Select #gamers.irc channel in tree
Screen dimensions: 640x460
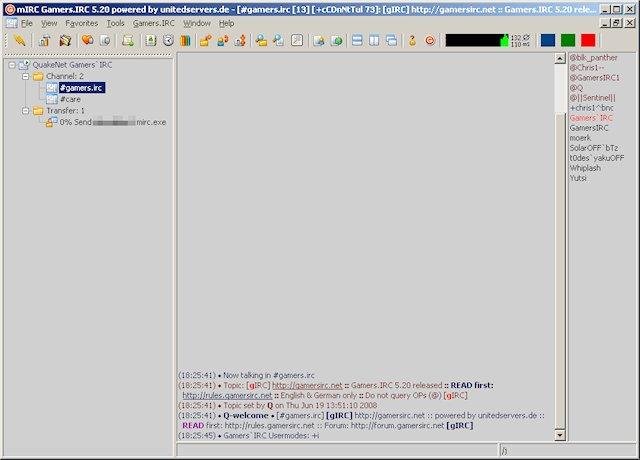pyautogui.click(x=82, y=88)
